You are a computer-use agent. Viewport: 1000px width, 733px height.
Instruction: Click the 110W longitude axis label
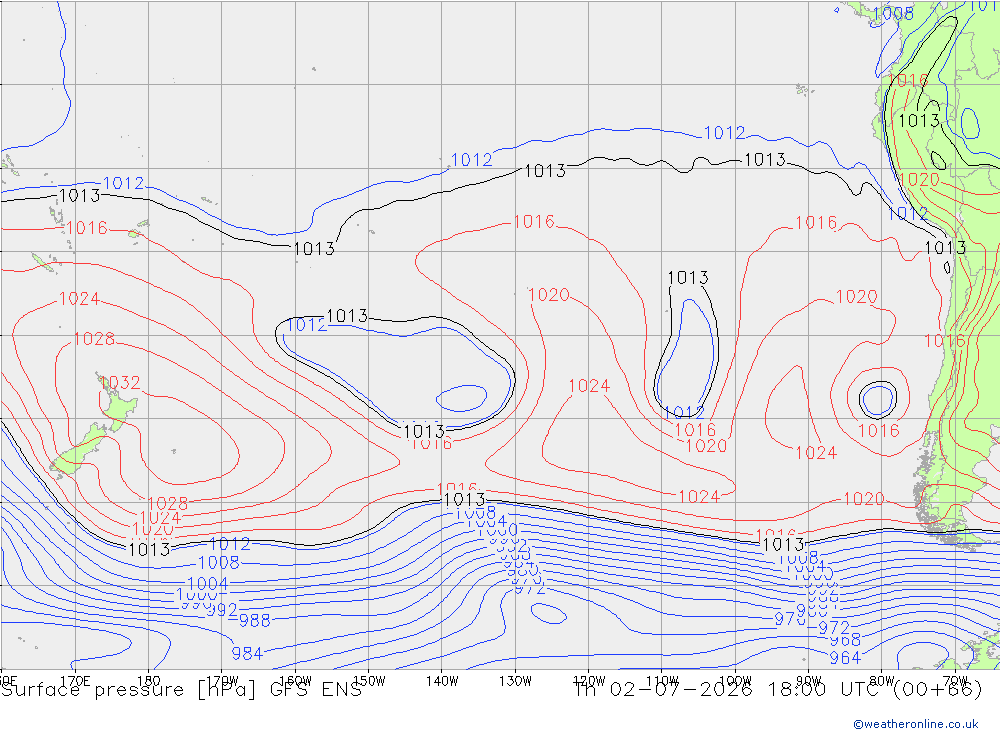point(662,681)
